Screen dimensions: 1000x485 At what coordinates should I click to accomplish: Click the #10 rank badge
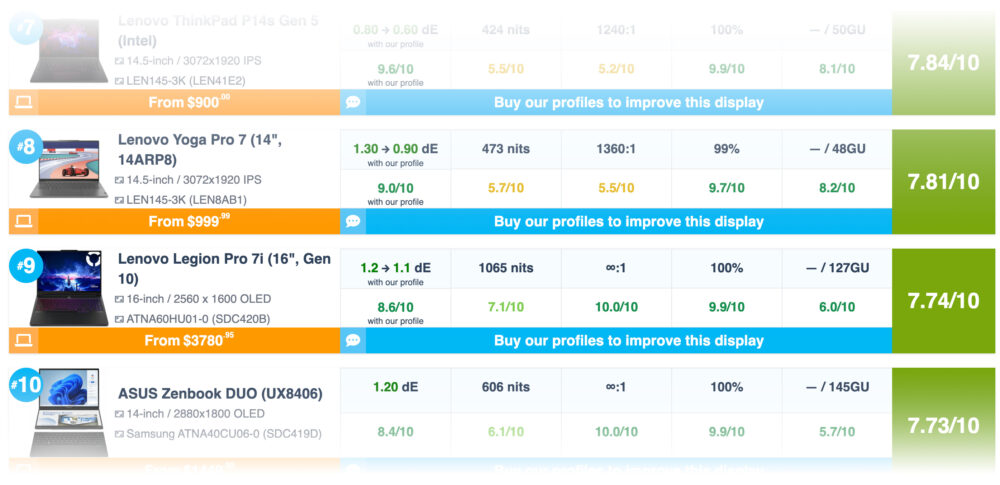point(26,385)
